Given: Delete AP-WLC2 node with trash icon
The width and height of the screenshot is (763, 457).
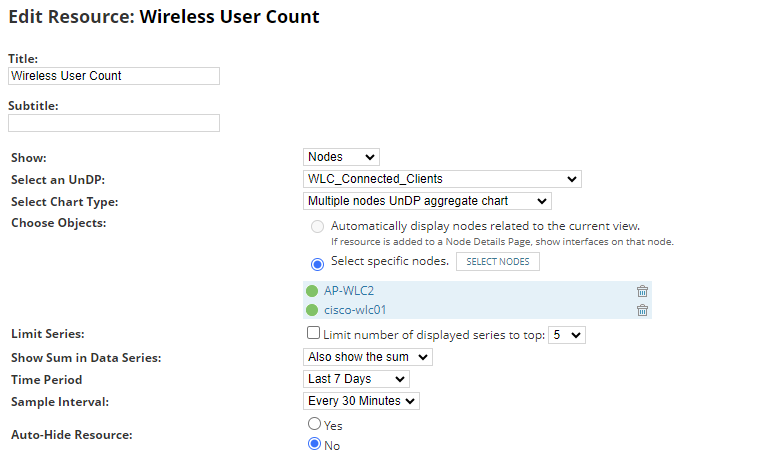Looking at the screenshot, I should tap(642, 291).
